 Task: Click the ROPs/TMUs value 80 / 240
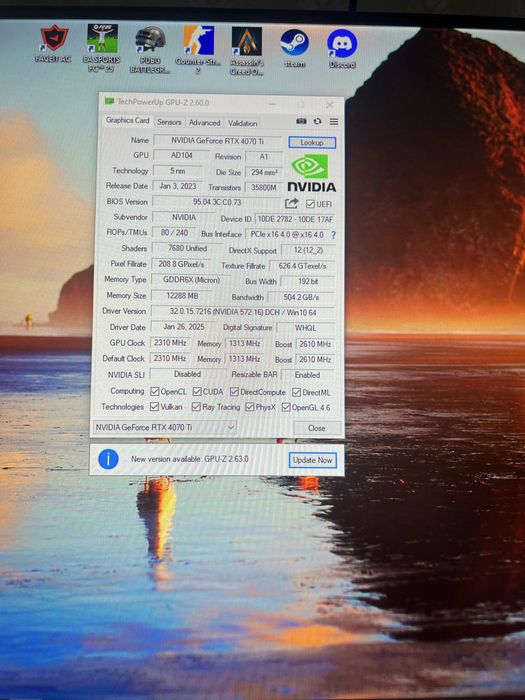coord(175,233)
